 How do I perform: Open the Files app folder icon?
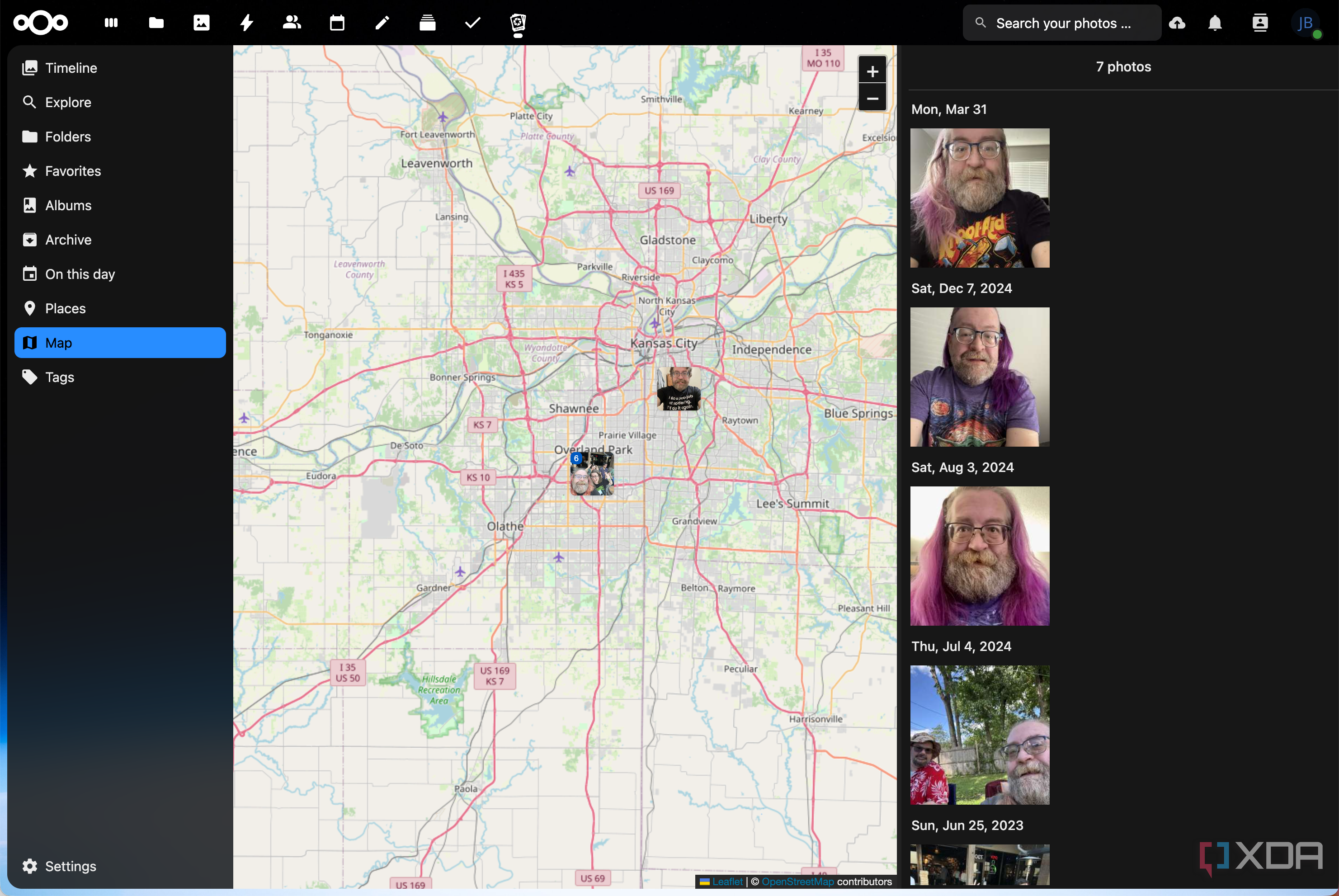[156, 23]
